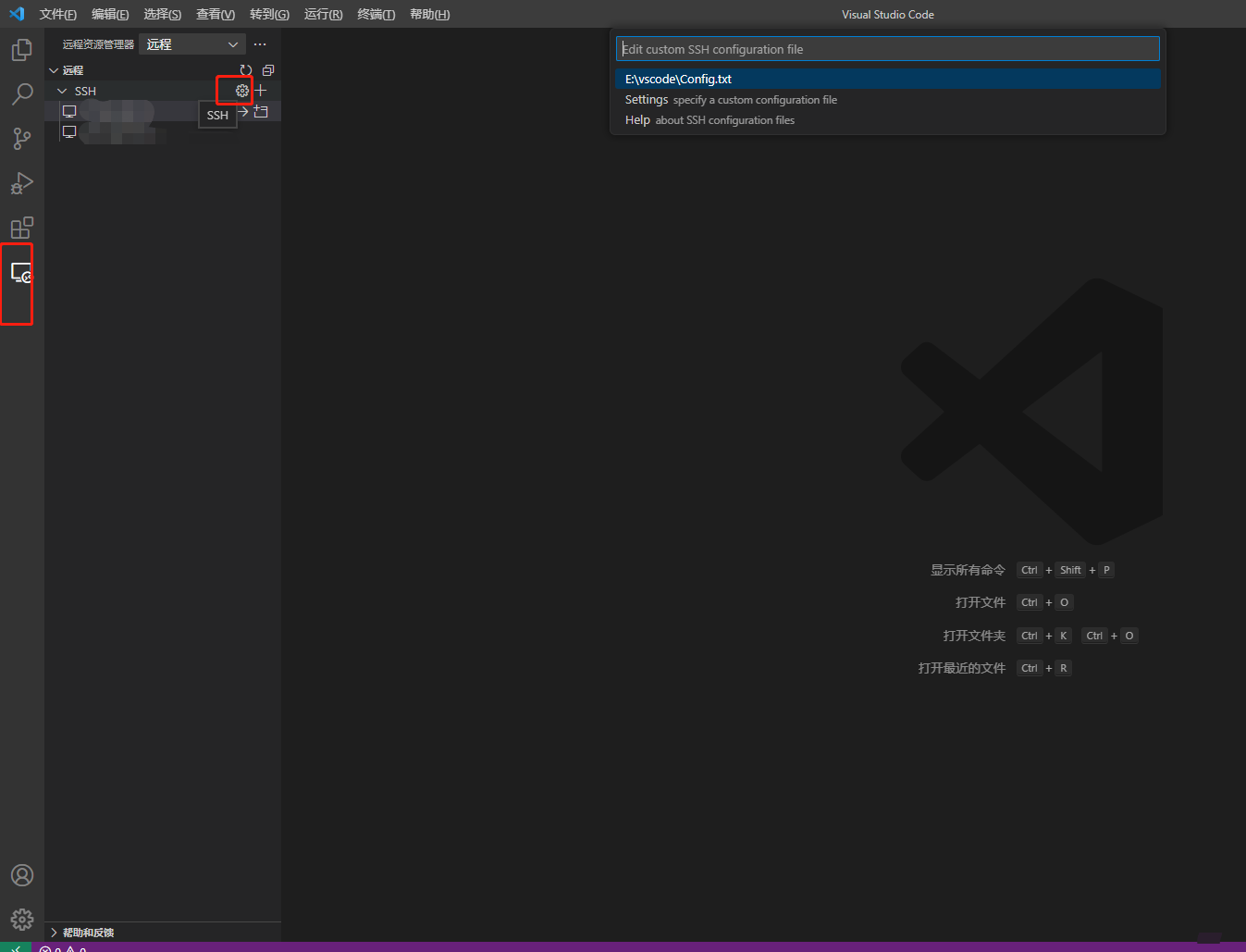This screenshot has height=952, width=1246.
Task: Connect in current window arrow icon
Action: [x=243, y=112]
